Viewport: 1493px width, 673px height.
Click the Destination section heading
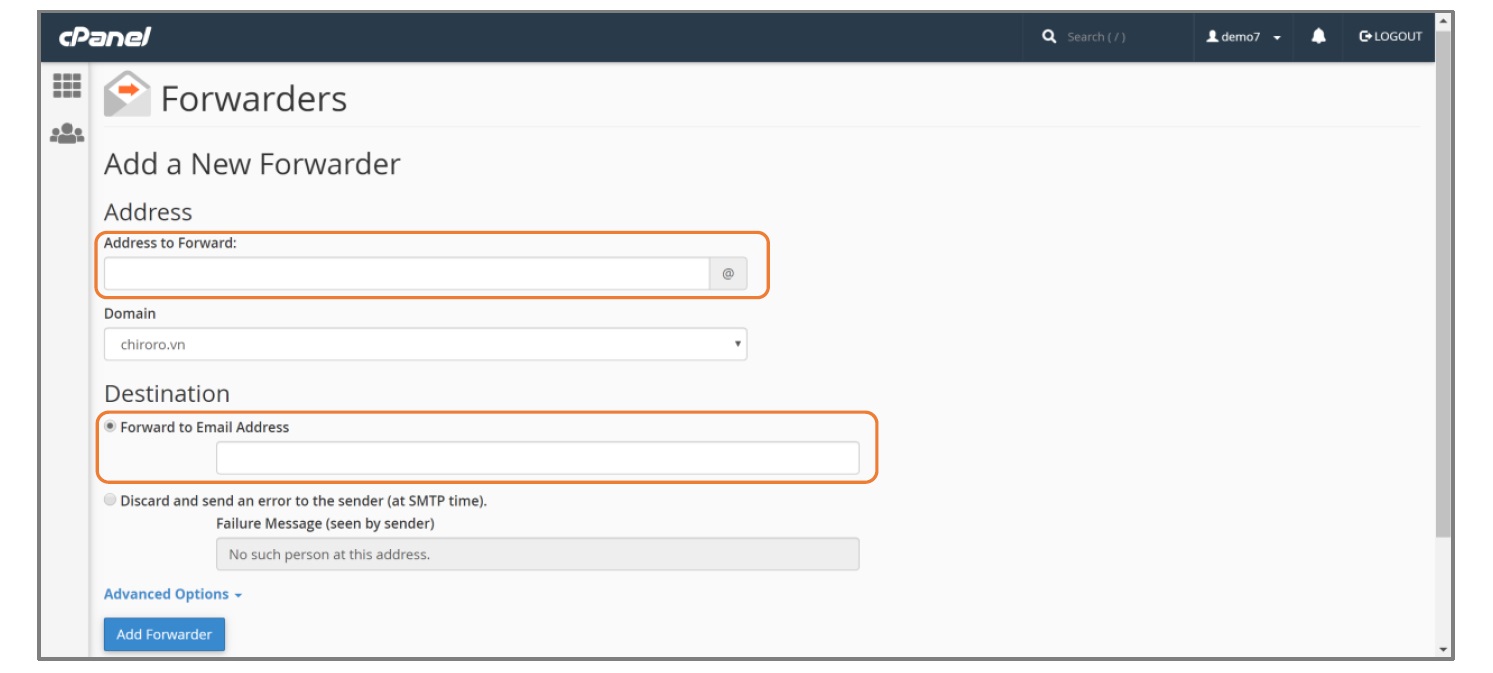[167, 393]
